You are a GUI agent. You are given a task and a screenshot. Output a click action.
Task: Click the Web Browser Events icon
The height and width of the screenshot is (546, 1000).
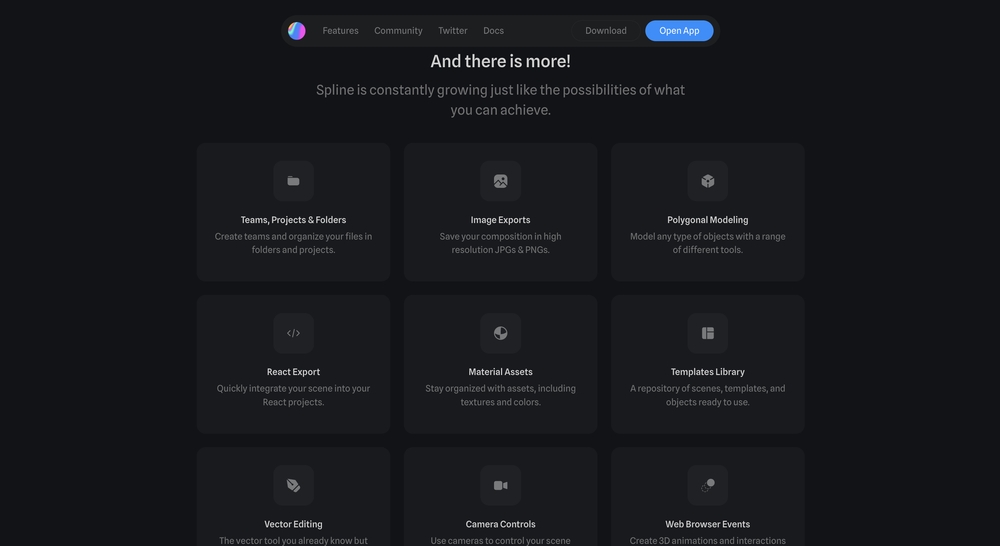coord(708,485)
